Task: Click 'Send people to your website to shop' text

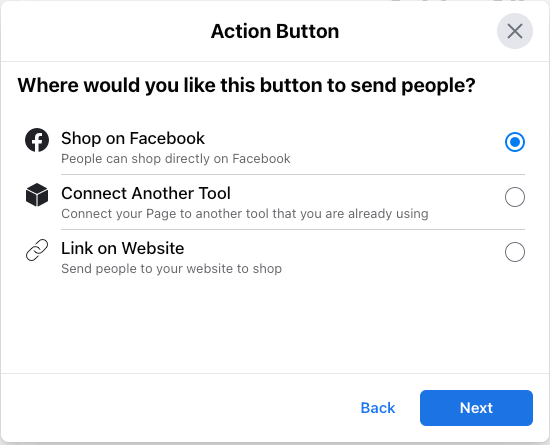Action: 172,269
